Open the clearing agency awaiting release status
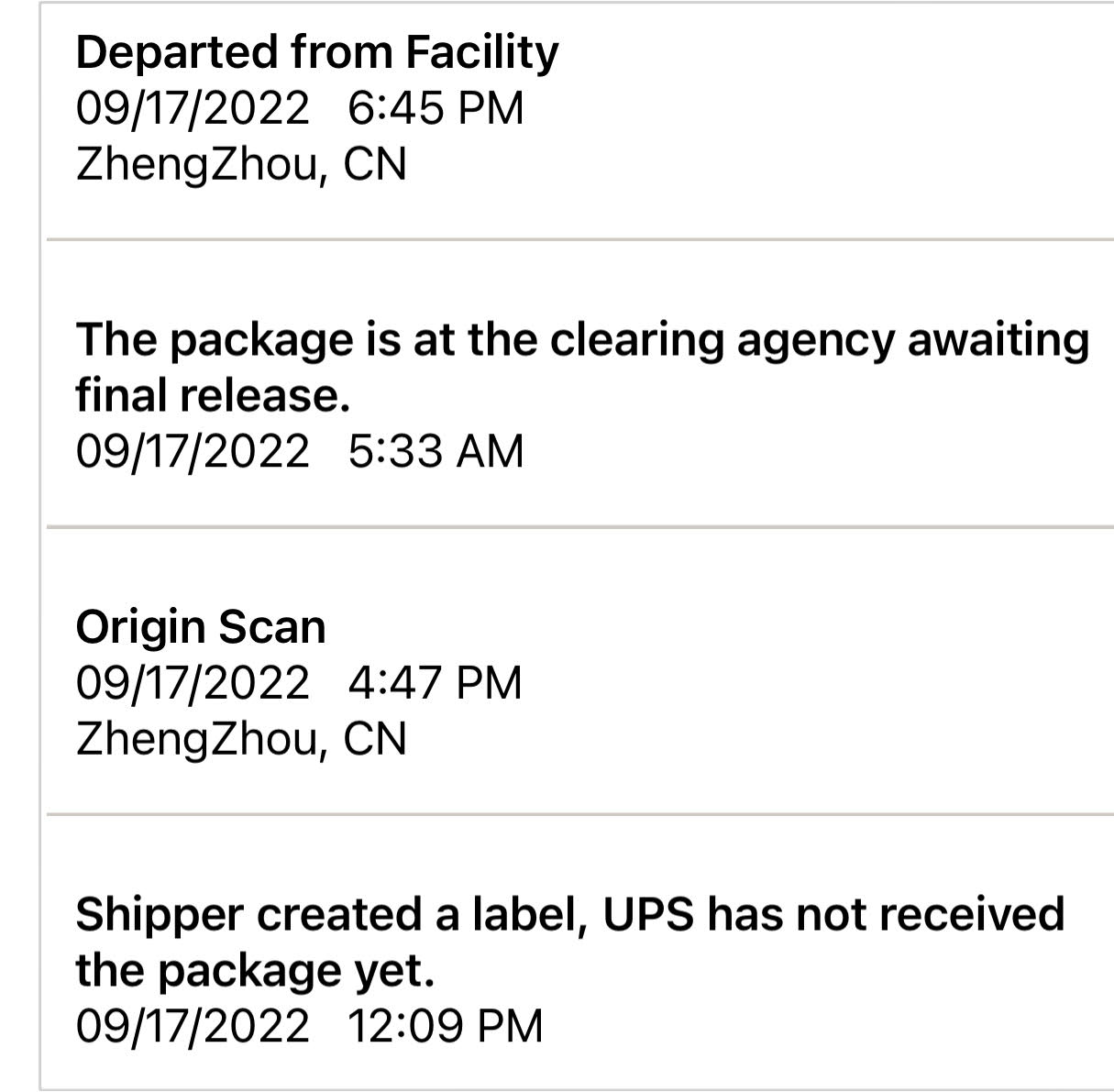This screenshot has height=1092, width=1114. [x=582, y=339]
